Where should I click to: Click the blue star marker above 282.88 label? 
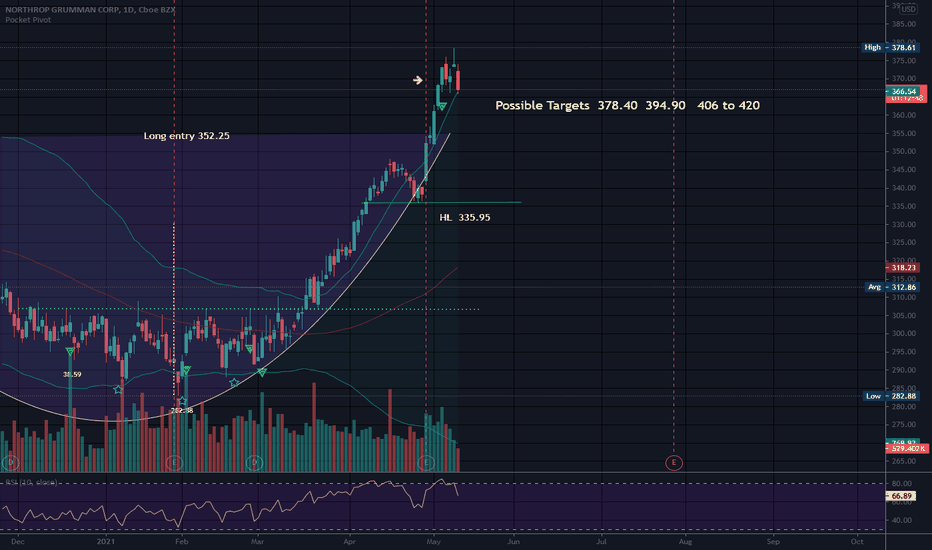point(182,401)
